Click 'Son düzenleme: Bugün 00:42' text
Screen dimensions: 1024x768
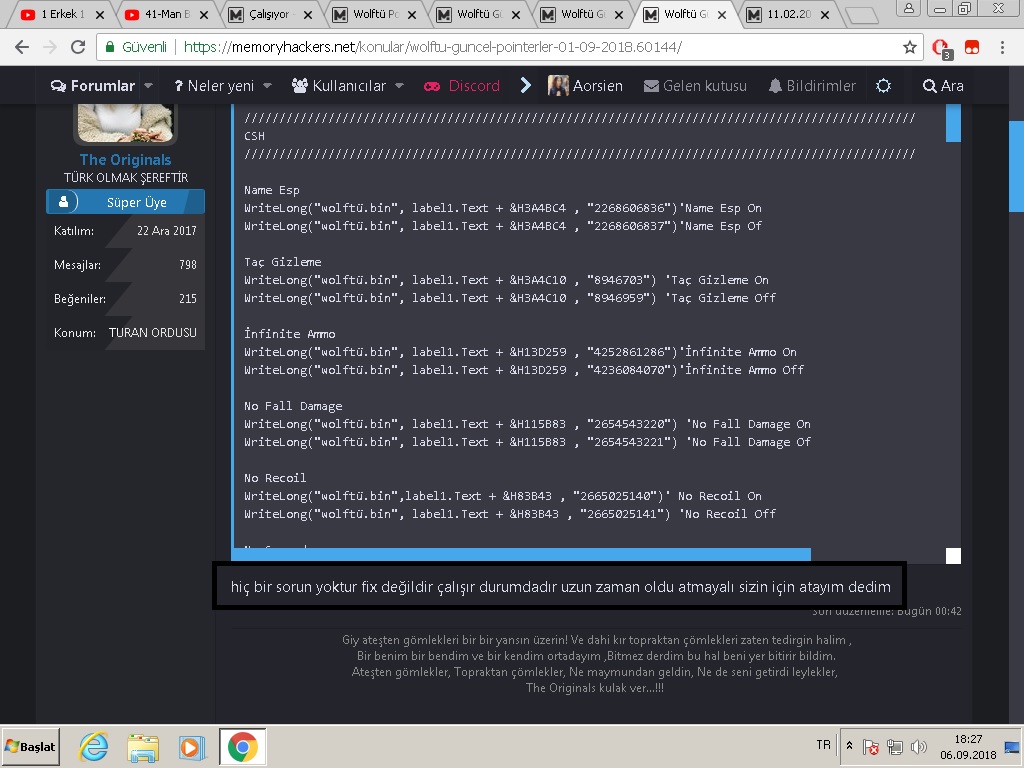tap(887, 611)
